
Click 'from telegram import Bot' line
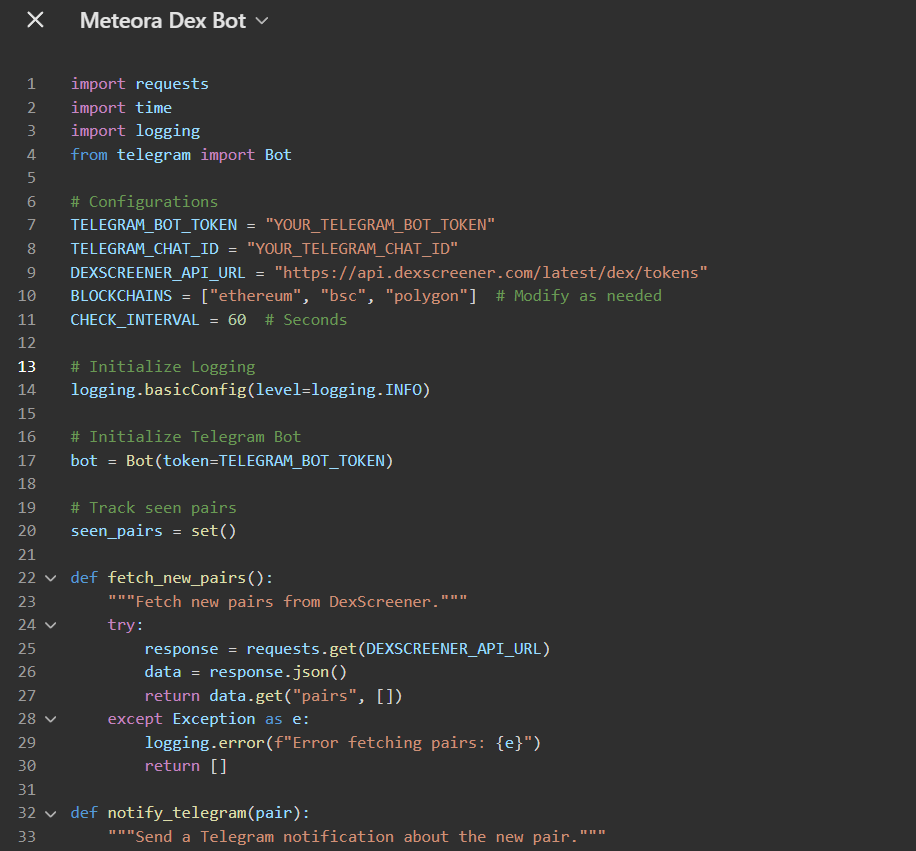[181, 155]
